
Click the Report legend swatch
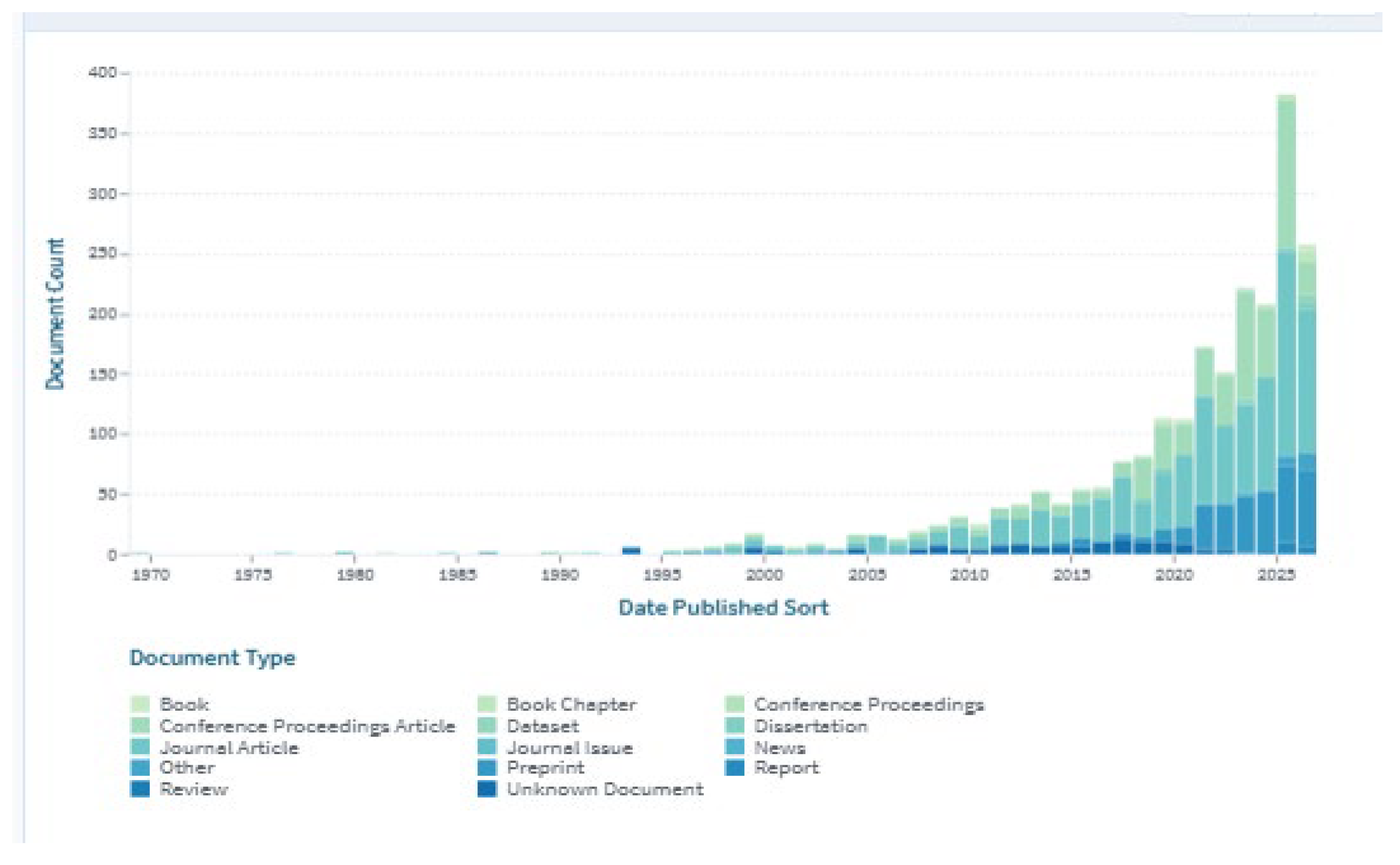click(x=735, y=767)
